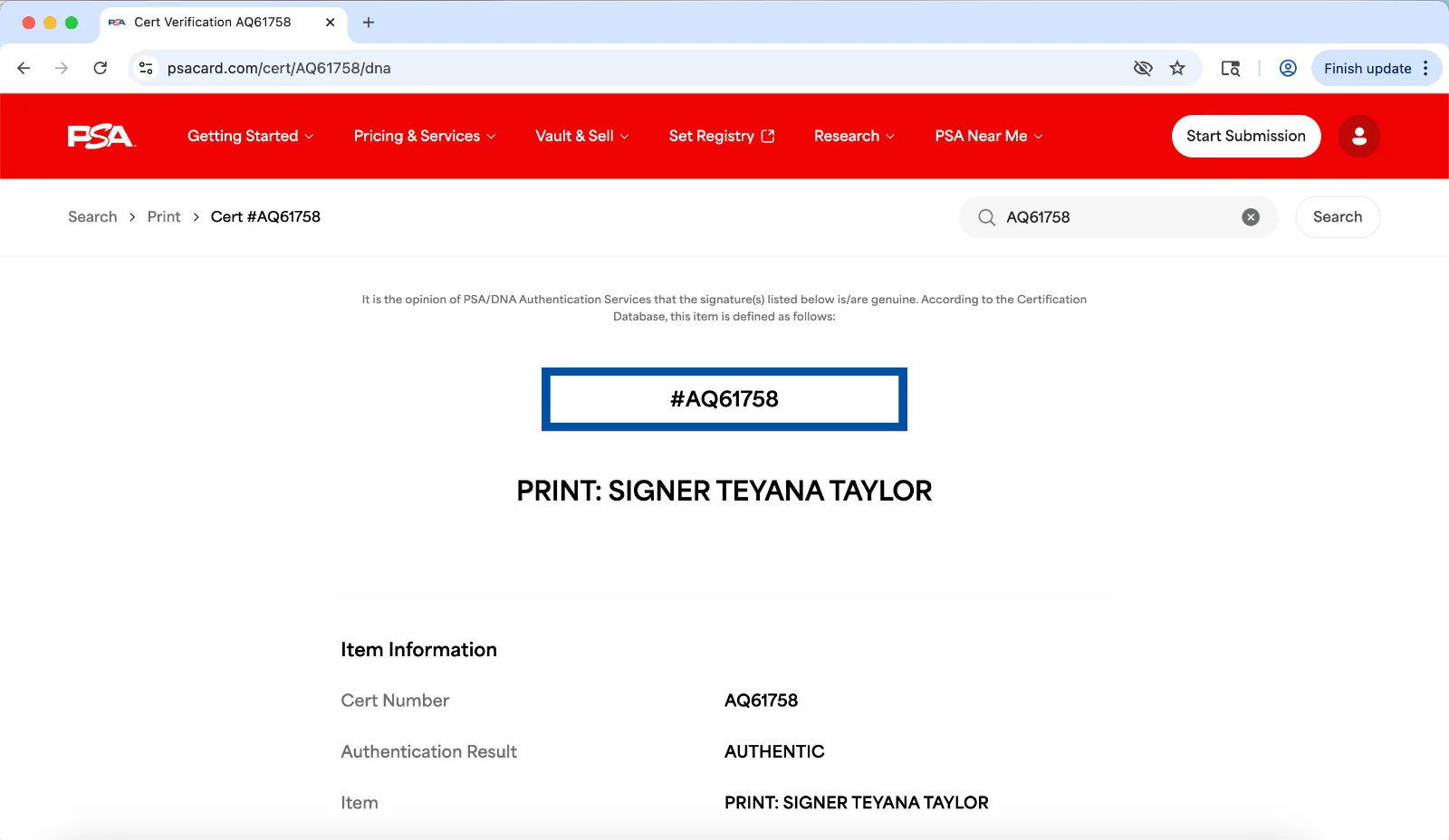The width and height of the screenshot is (1449, 840).
Task: Open the user account avatar icon
Action: point(1359,136)
